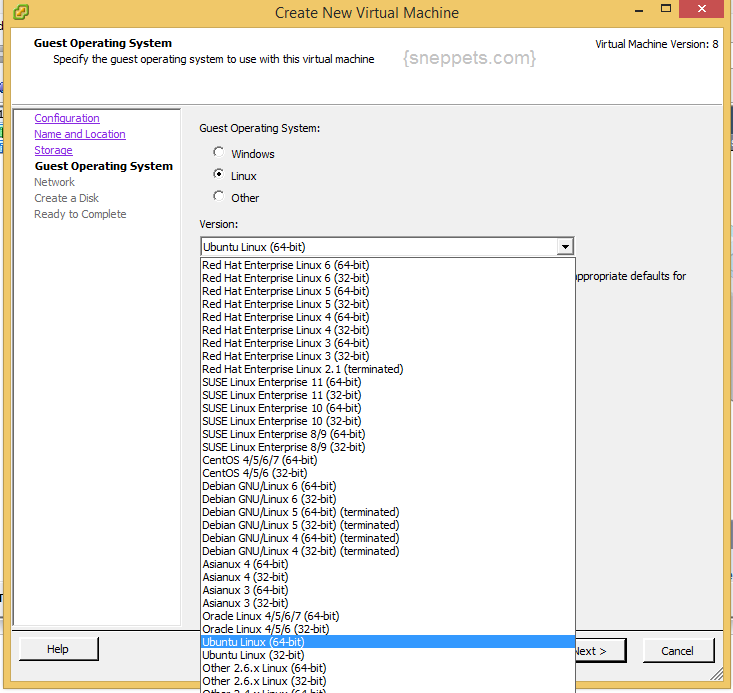Select the Linux radio button
This screenshot has width=733, height=693.
click(x=218, y=174)
